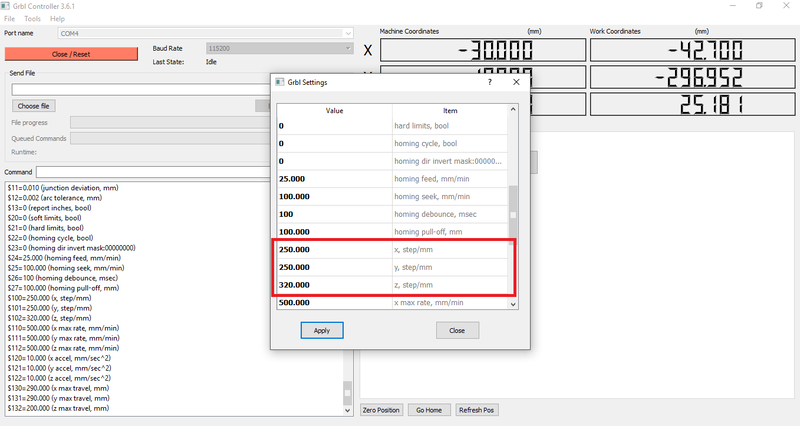Click the Grbl Controller app icon in title bar

pos(5,6)
